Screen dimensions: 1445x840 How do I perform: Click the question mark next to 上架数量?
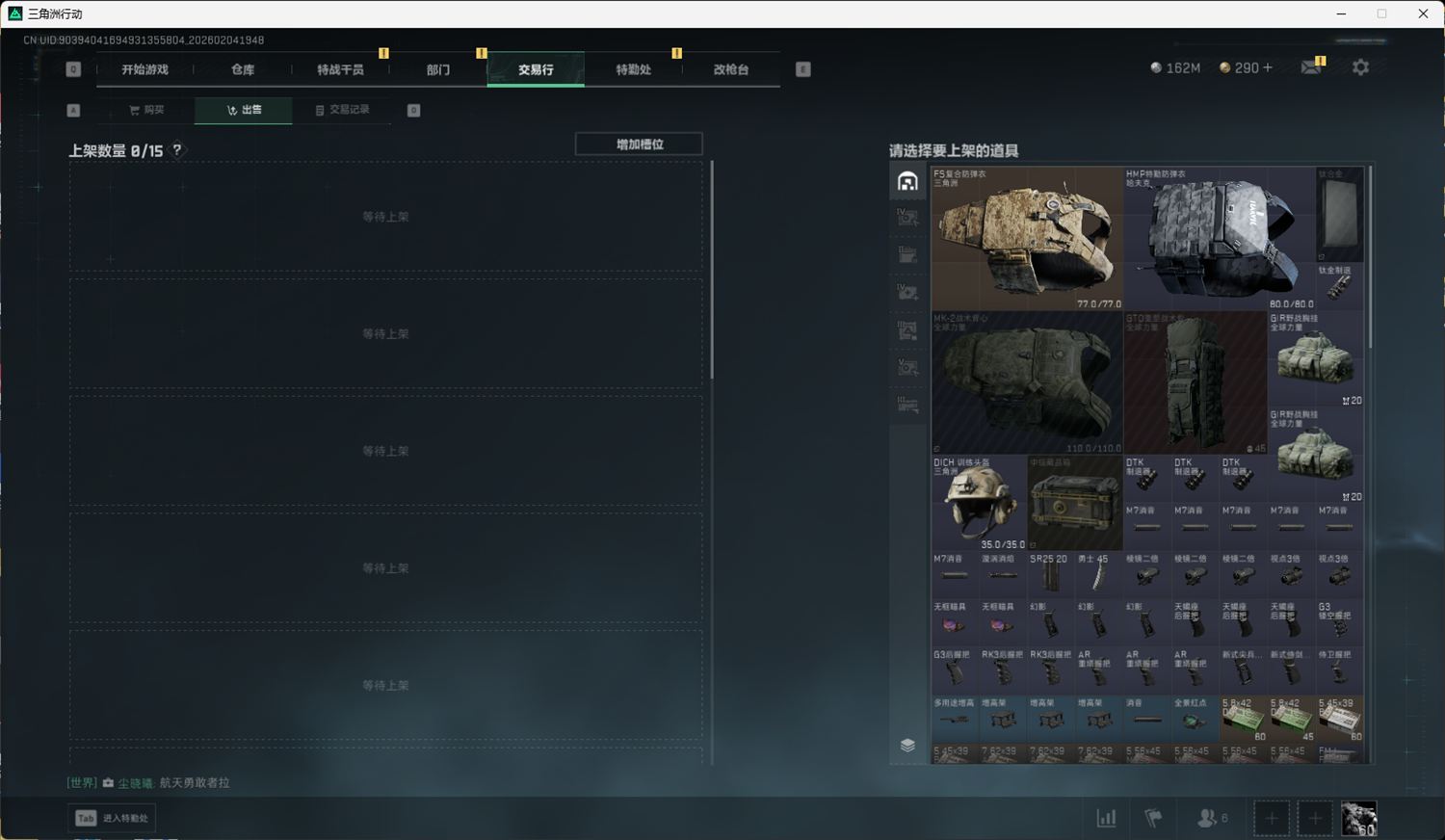[176, 150]
